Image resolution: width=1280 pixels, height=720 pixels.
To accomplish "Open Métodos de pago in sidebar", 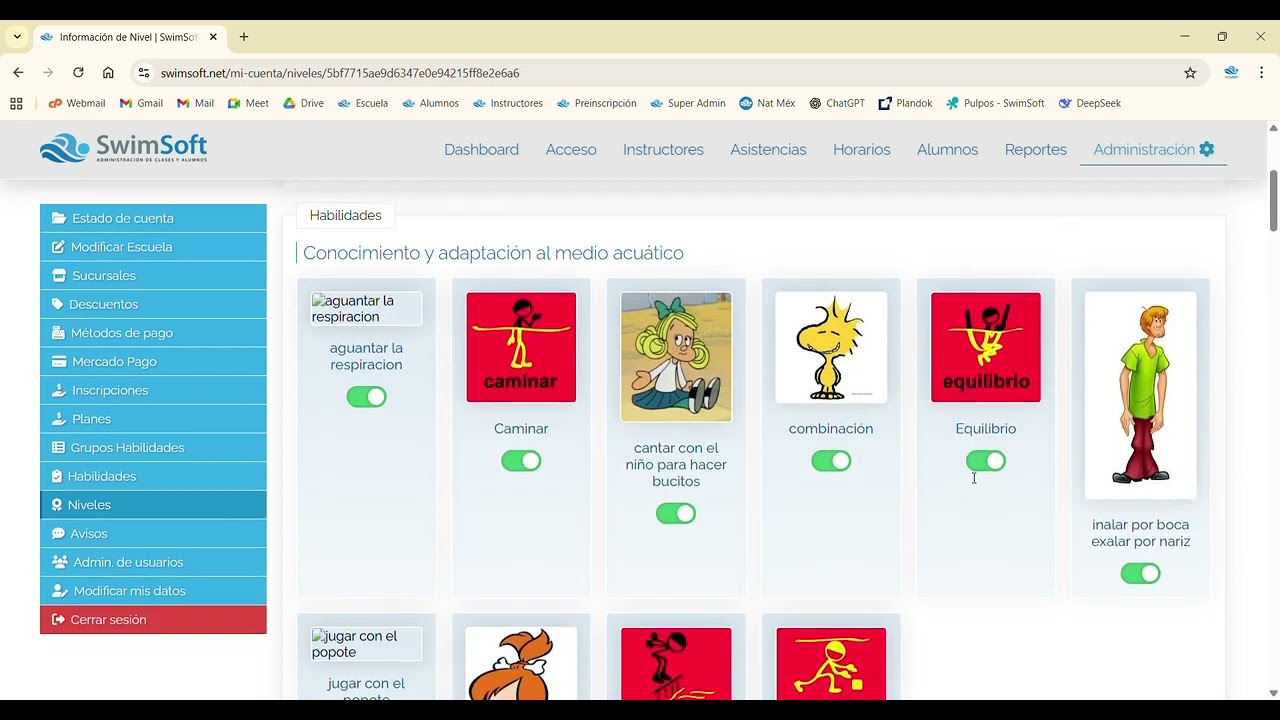I will [153, 333].
